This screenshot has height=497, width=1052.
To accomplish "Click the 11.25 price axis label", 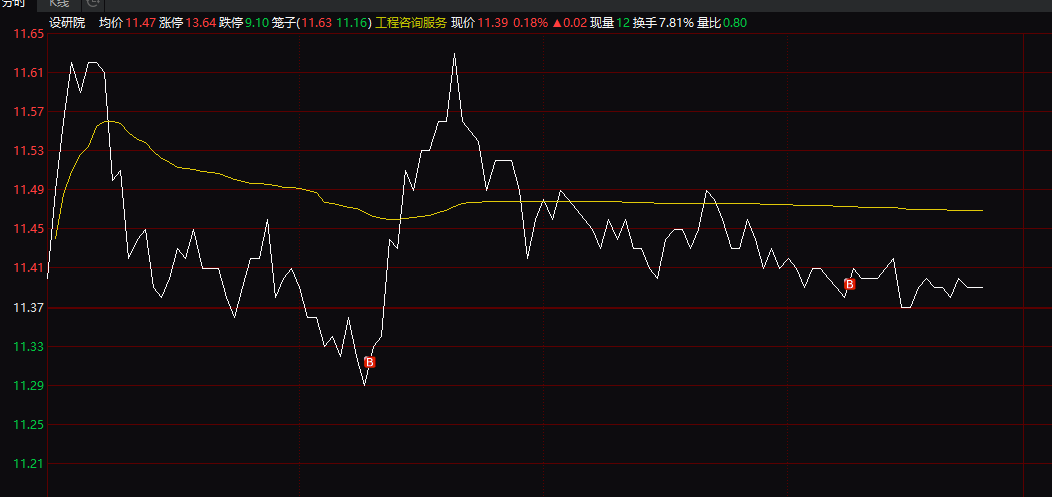I will tap(28, 425).
